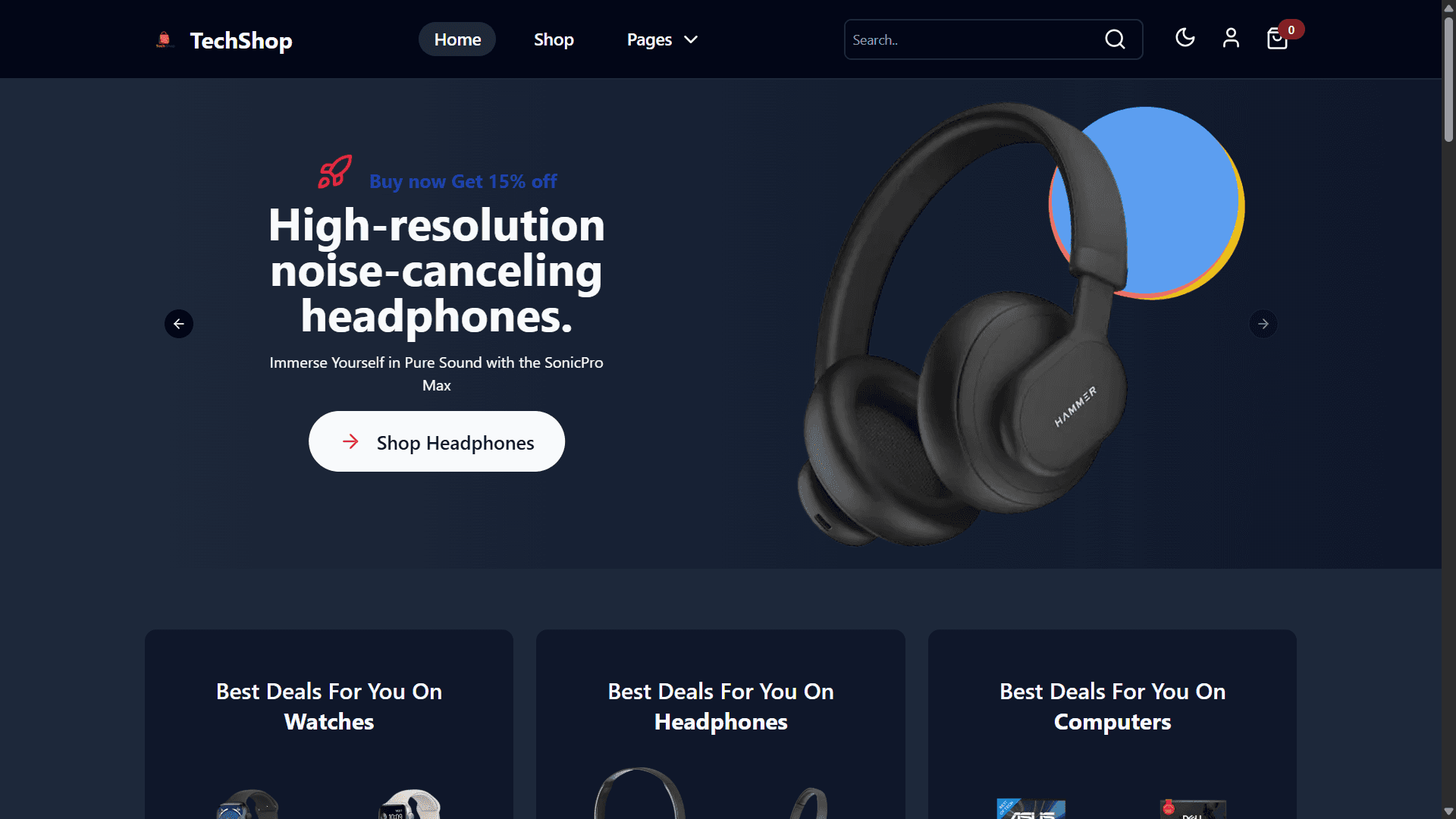Toggle dark mode with the moon icon
This screenshot has width=1456, height=819.
pos(1185,38)
